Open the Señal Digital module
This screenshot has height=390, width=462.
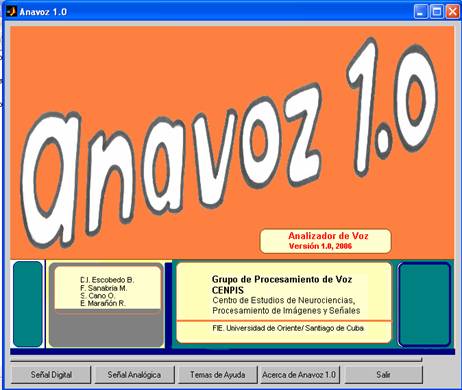(51, 375)
